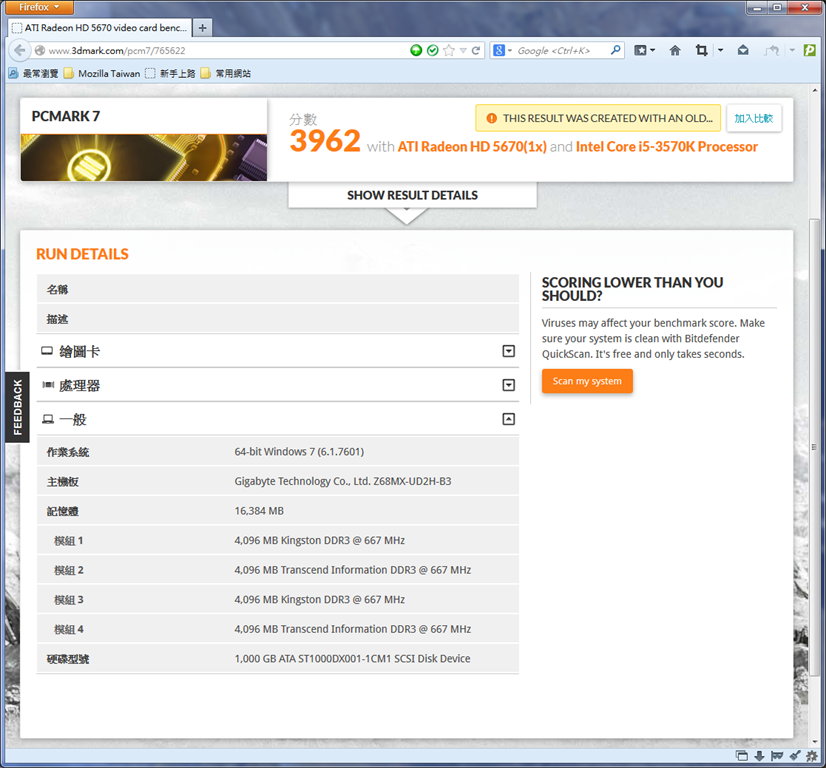The height and width of the screenshot is (768, 826).
Task: Click the orange warning icon in result banner
Action: (491, 119)
